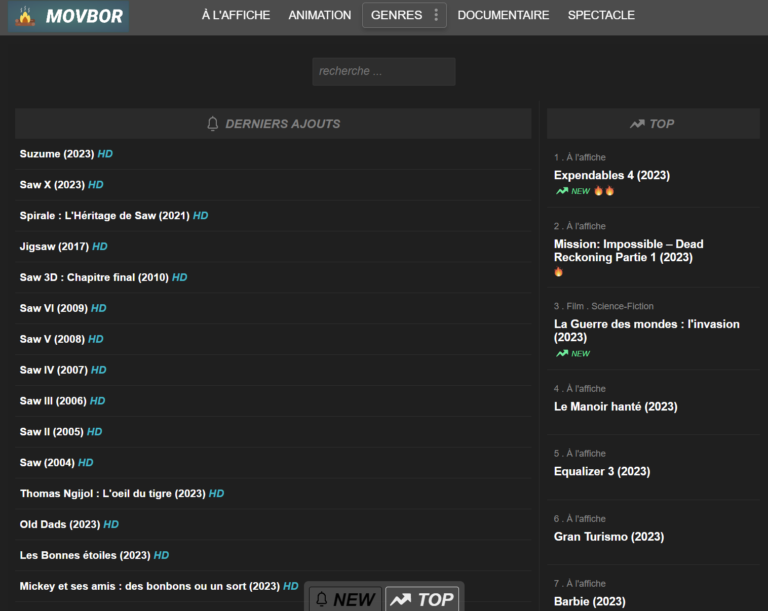
Task: Open Gran Turismo (2023) from top list
Action: pos(608,537)
